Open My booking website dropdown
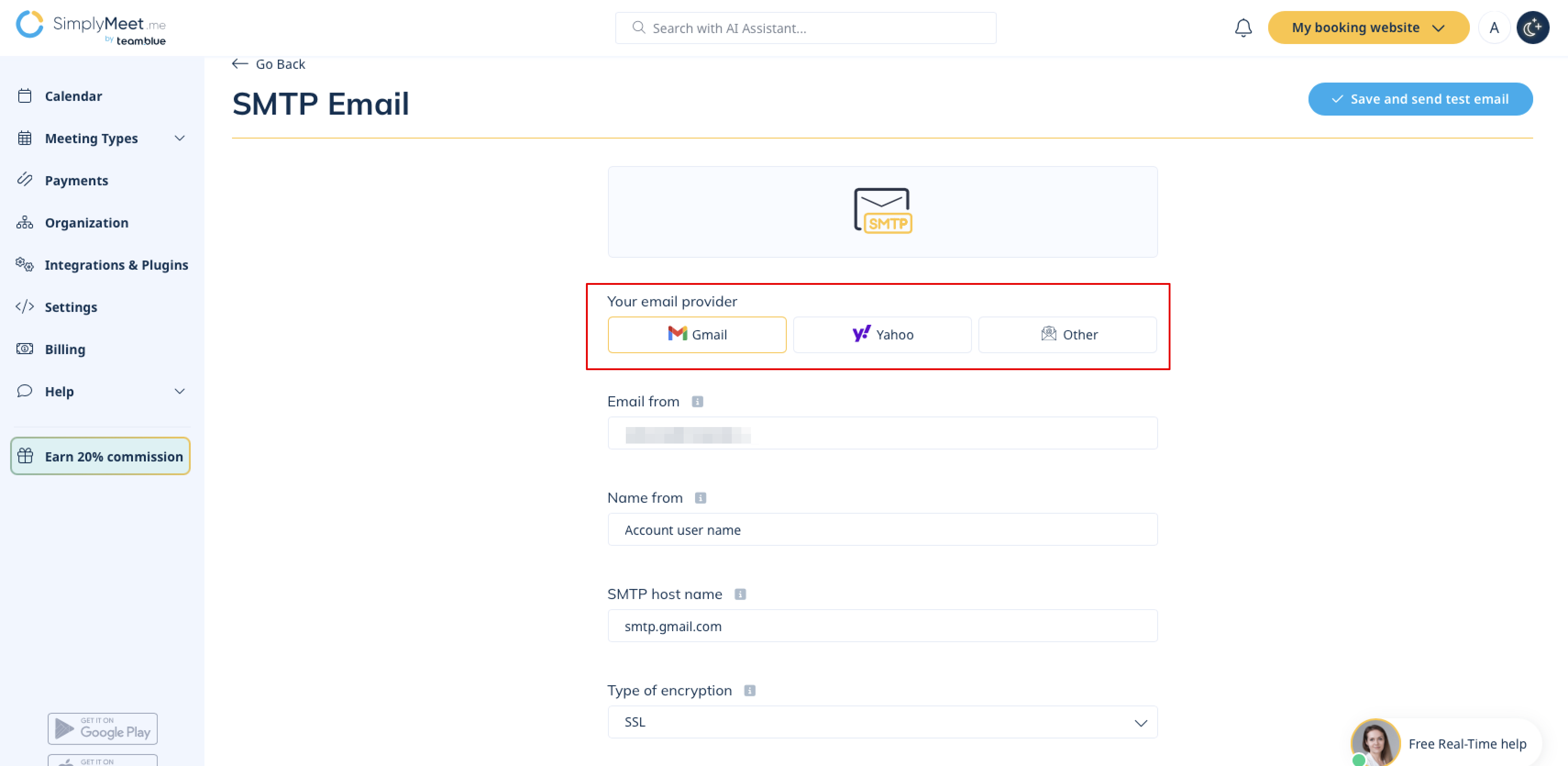The height and width of the screenshot is (766, 1568). pyautogui.click(x=1368, y=28)
